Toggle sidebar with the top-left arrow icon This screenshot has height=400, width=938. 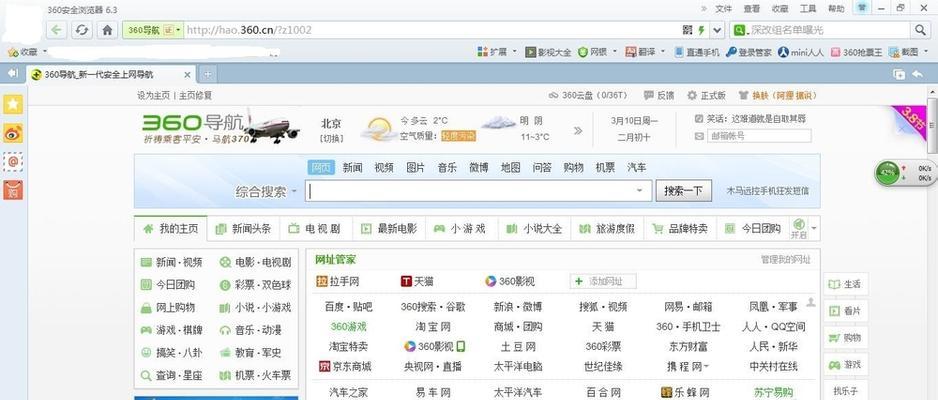coord(13,74)
